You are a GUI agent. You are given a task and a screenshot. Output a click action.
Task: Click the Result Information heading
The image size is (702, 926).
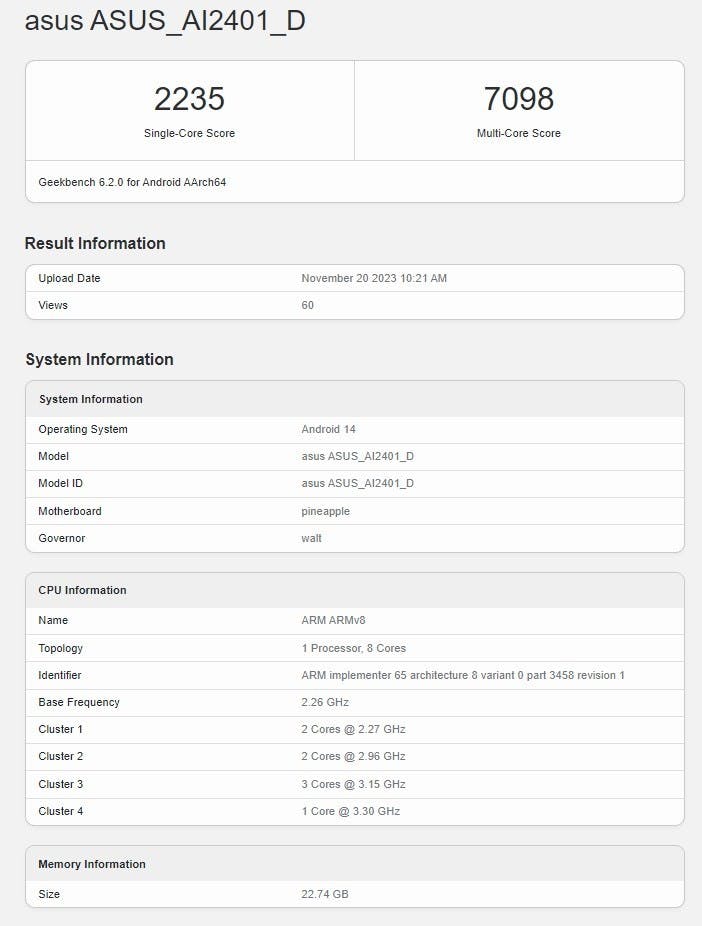point(95,243)
